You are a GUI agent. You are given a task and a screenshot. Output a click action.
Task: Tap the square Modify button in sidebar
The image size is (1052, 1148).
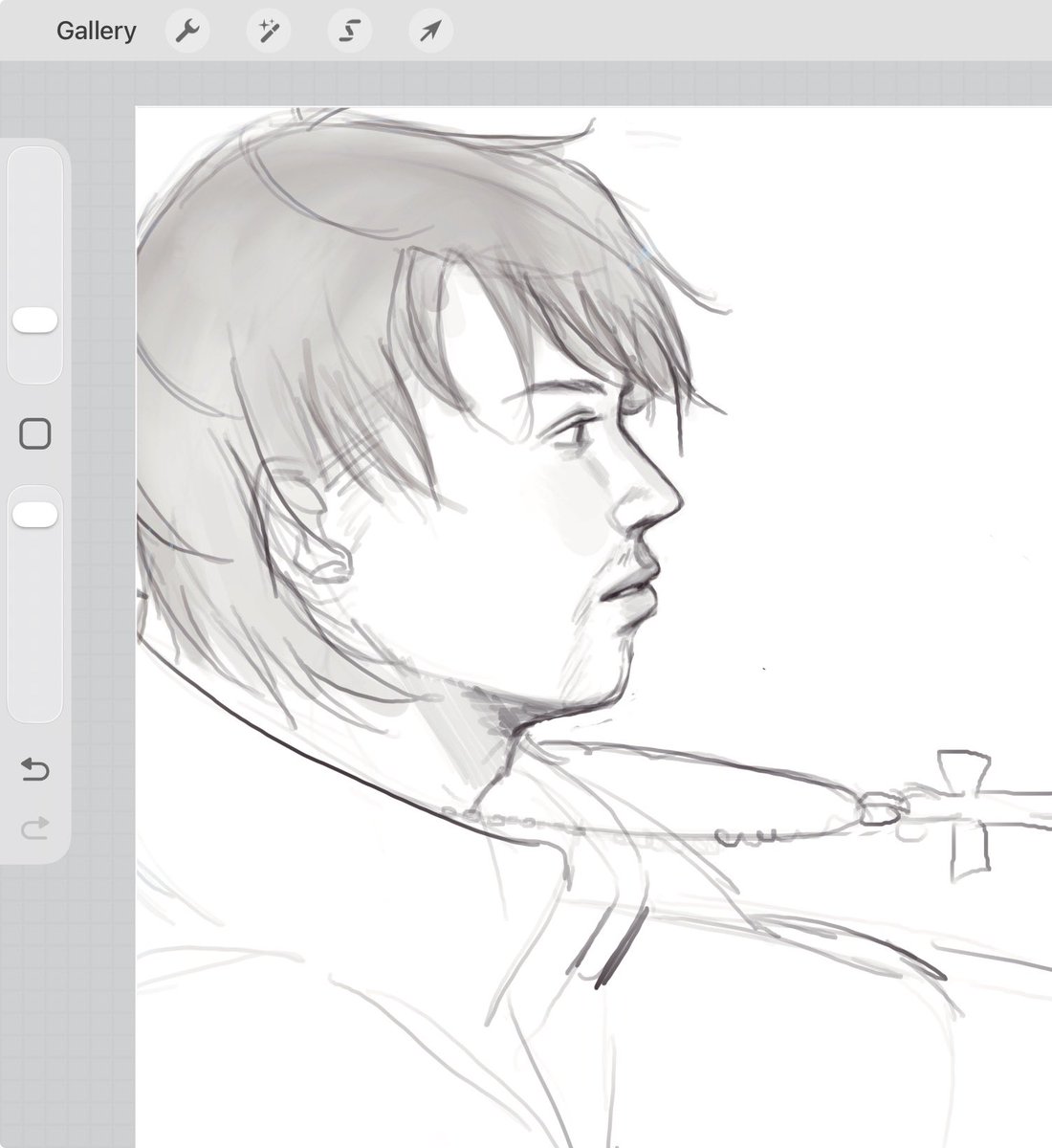coord(35,434)
